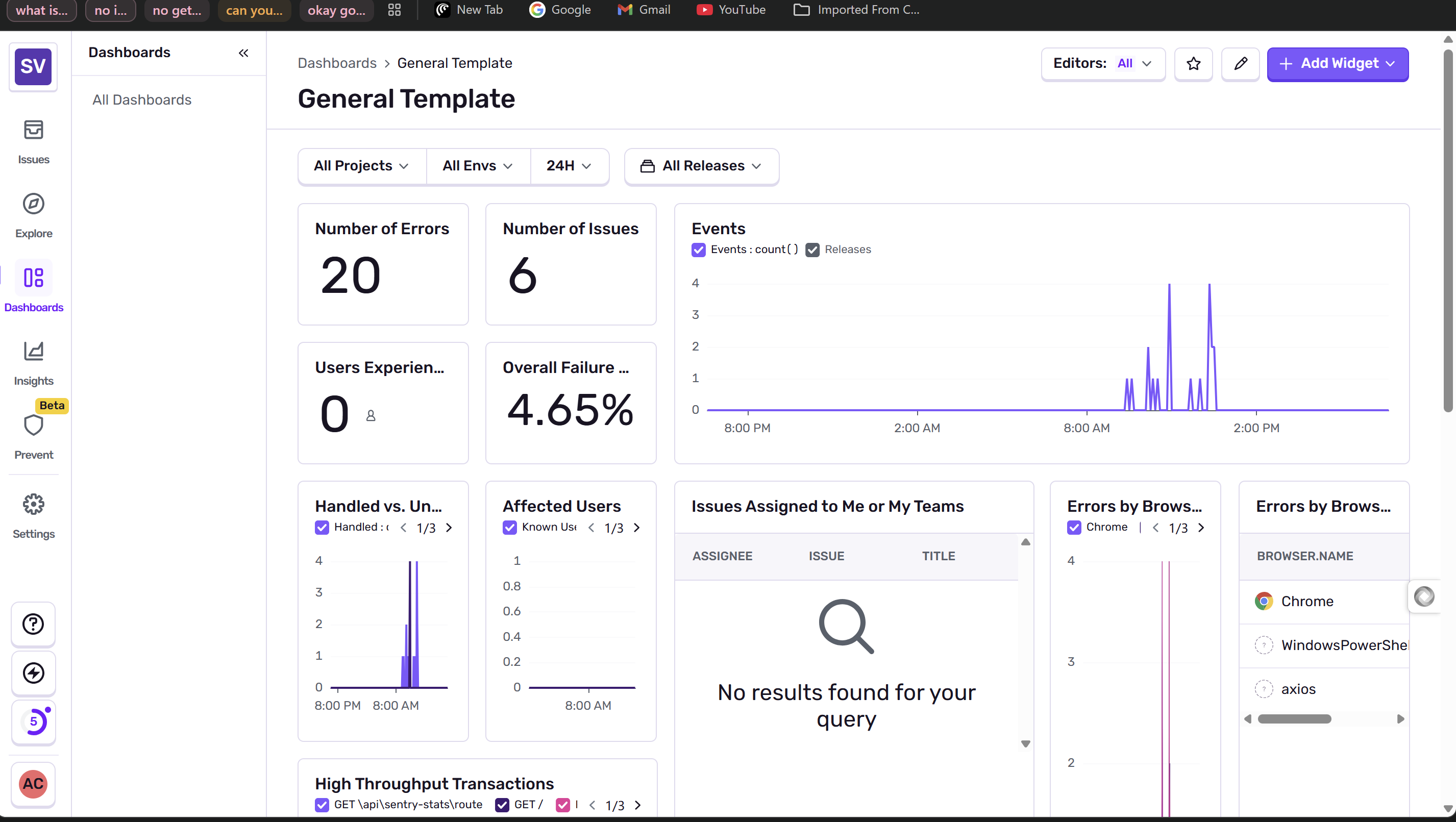Open Settings gear in sidebar
Image resolution: width=1456 pixels, height=822 pixels.
tap(33, 504)
